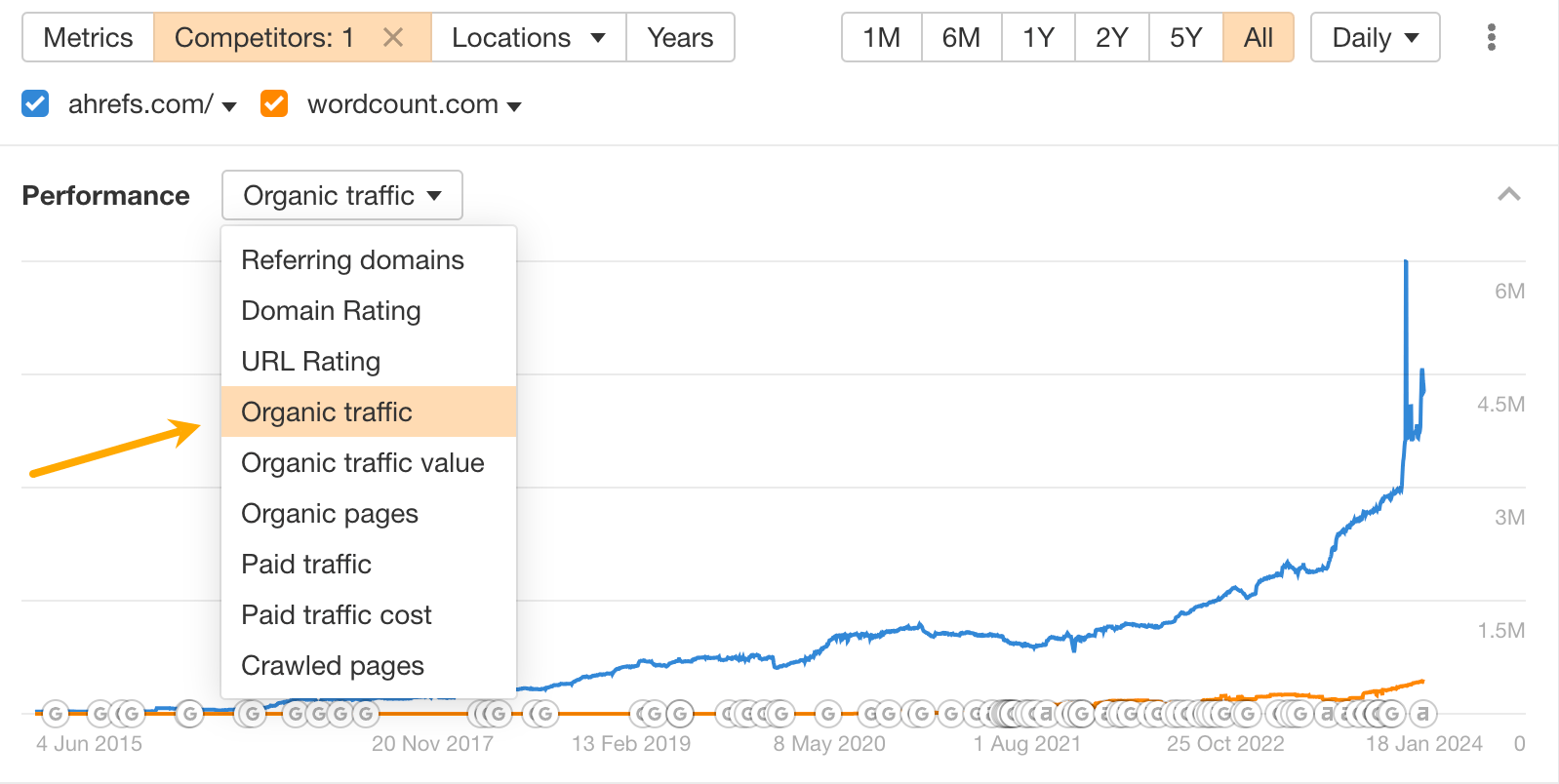The height and width of the screenshot is (784, 1559).
Task: Open the Daily interval dropdown
Action: click(x=1375, y=37)
